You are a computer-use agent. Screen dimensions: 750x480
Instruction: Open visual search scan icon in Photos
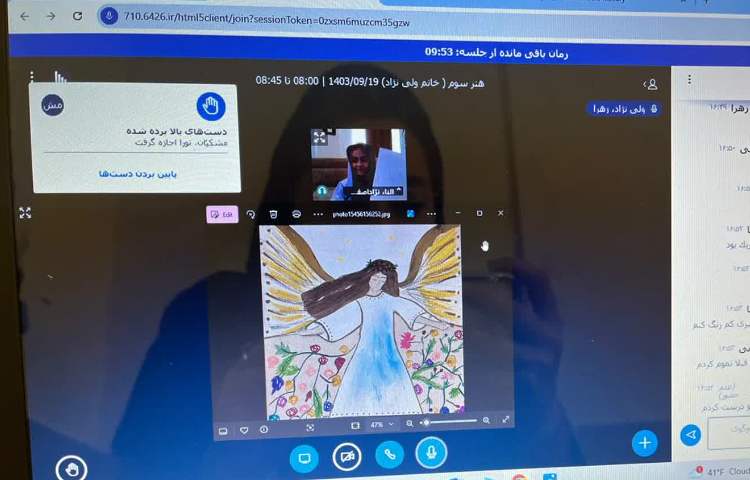click(310, 427)
